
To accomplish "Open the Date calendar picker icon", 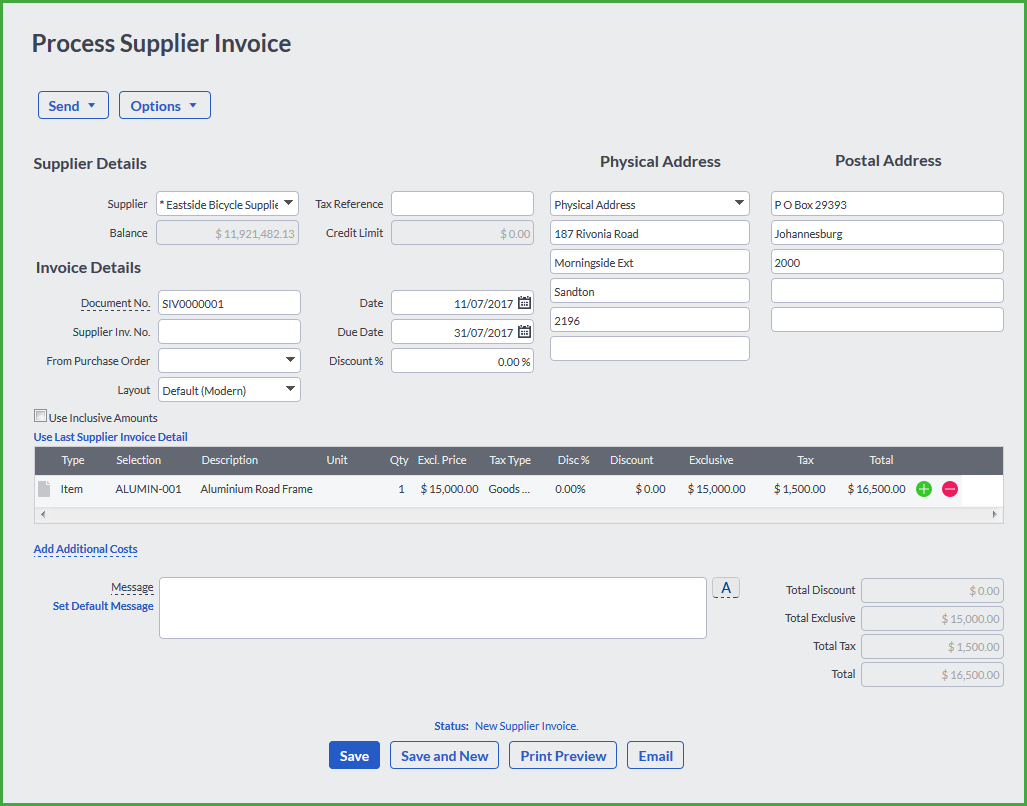I will coord(525,302).
